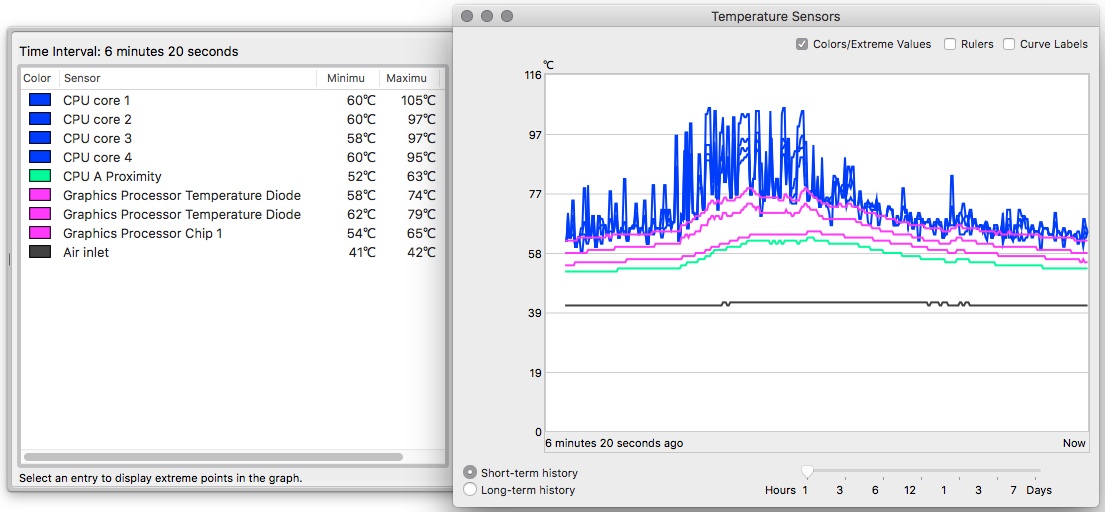Click the 52℃ minimum of CPU A Proximity

click(361, 176)
